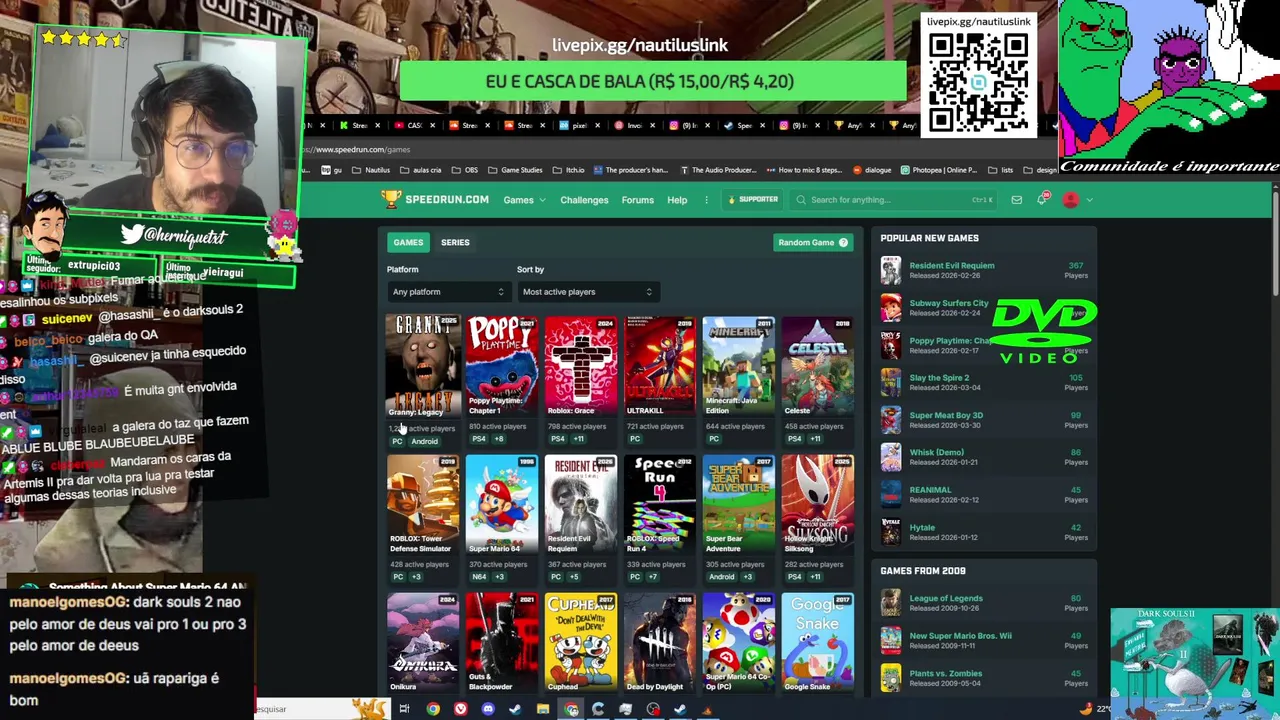Open Task View on the taskbar
1280x720 pixels.
coord(404,709)
